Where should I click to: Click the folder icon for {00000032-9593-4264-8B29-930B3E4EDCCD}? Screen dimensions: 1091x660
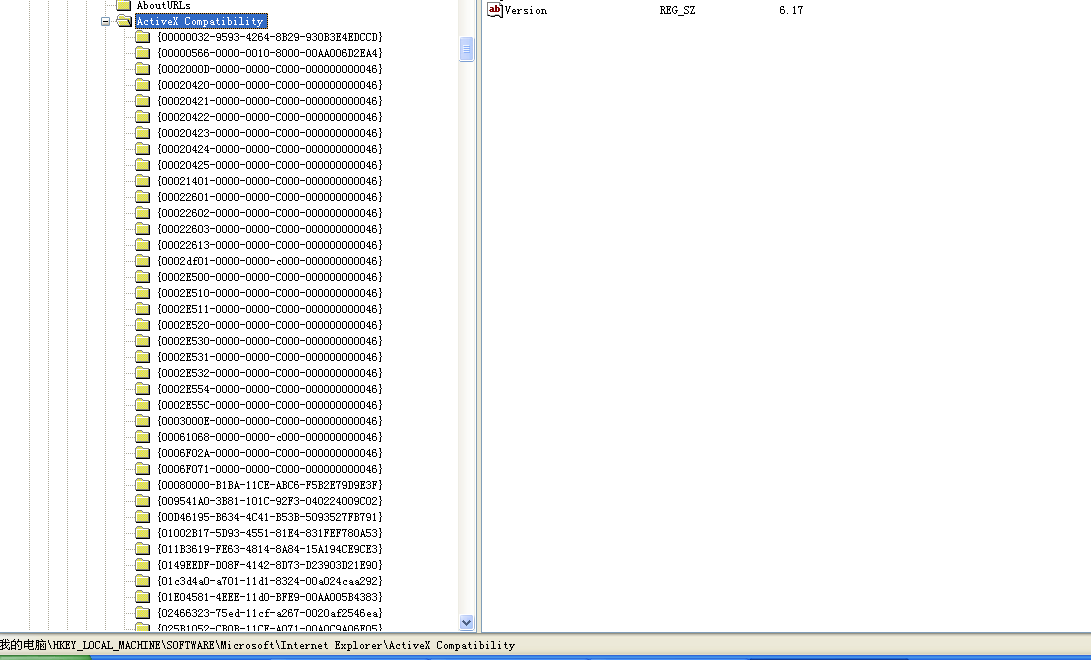(x=141, y=37)
